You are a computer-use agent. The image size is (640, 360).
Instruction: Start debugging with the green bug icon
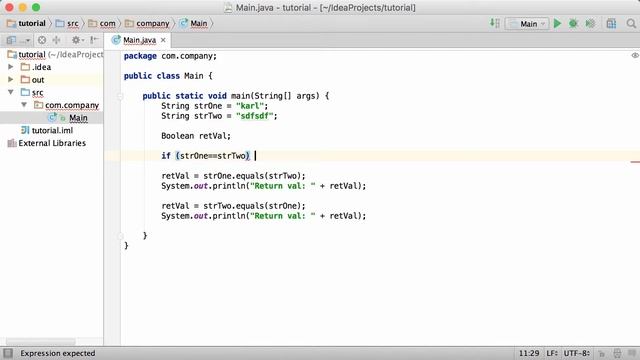[573, 24]
